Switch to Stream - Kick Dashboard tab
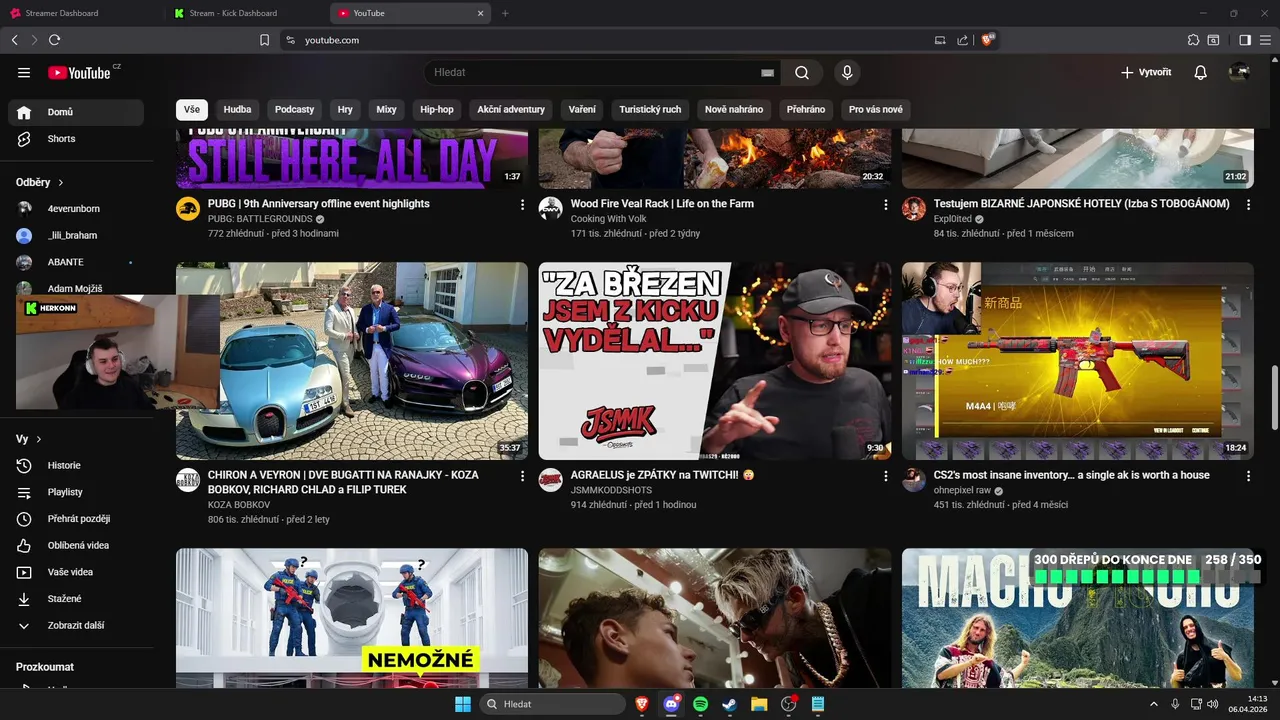Viewport: 1280px width, 720px height. click(x=232, y=13)
